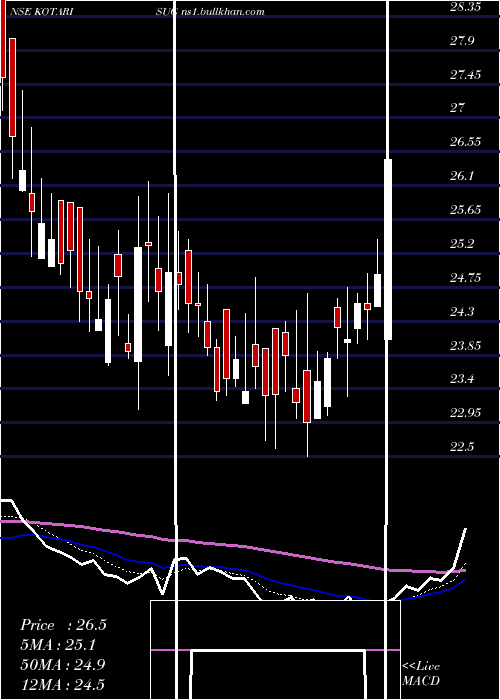Viewport: 500px width, 700px height.
Task: Click the '<<Live MACD' label
Action: pos(421,673)
